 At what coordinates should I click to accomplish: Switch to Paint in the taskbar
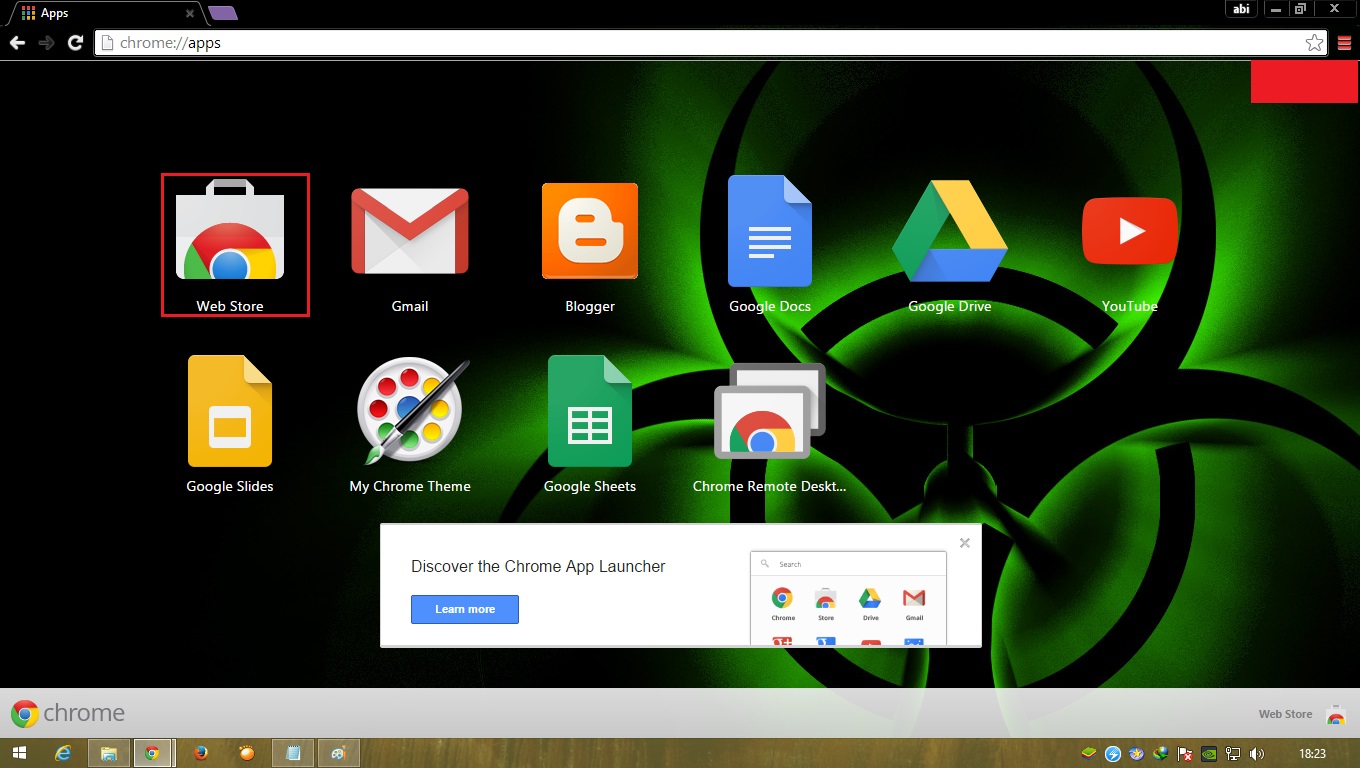point(338,753)
